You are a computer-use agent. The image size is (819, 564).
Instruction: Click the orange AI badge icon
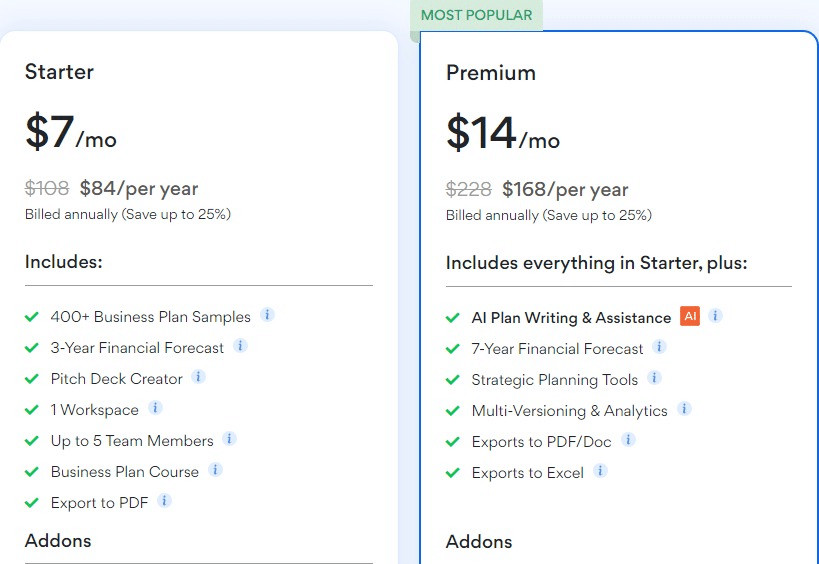pyautogui.click(x=690, y=316)
